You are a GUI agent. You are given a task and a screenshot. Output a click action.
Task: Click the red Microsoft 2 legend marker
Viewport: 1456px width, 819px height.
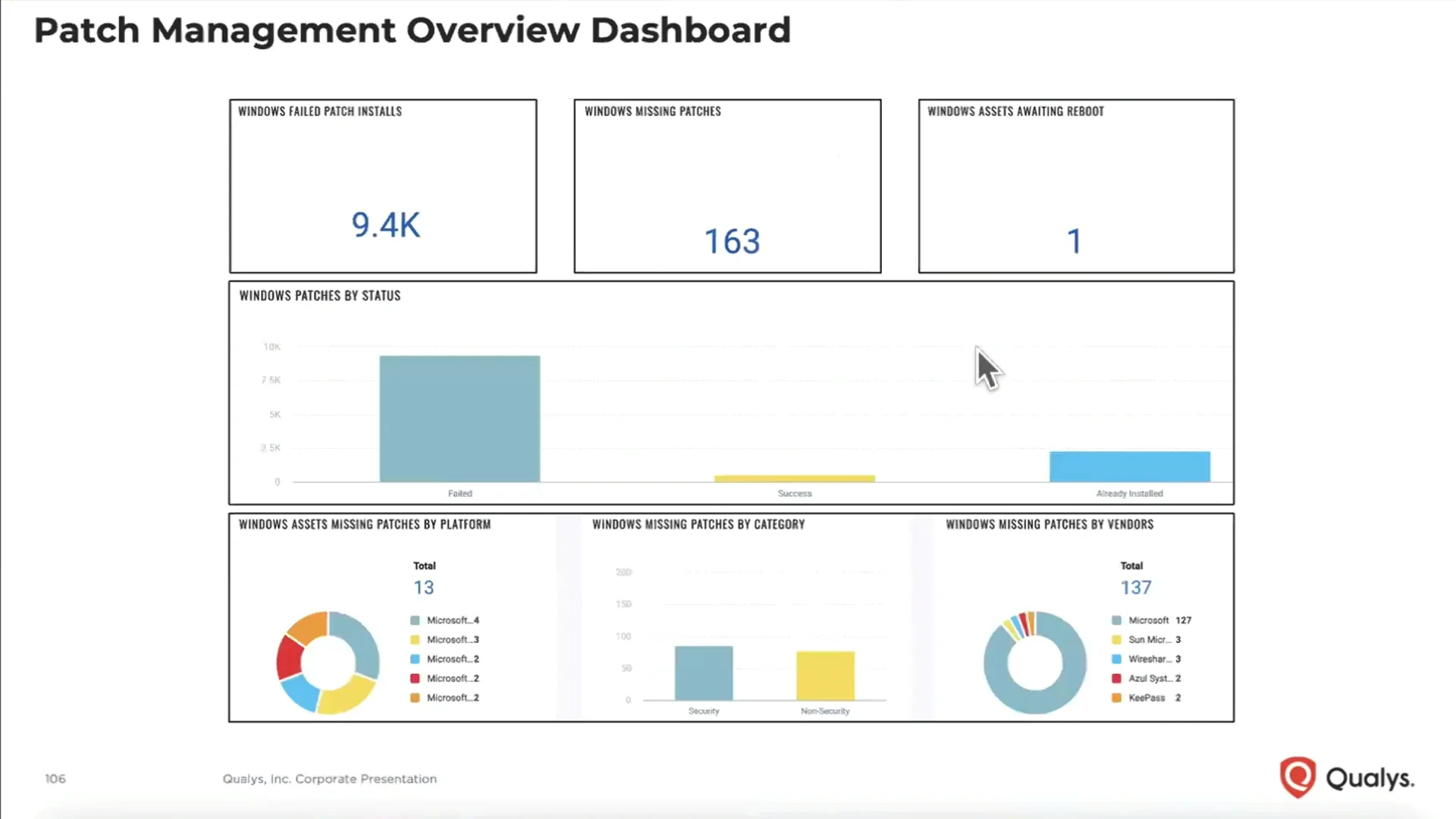(414, 679)
